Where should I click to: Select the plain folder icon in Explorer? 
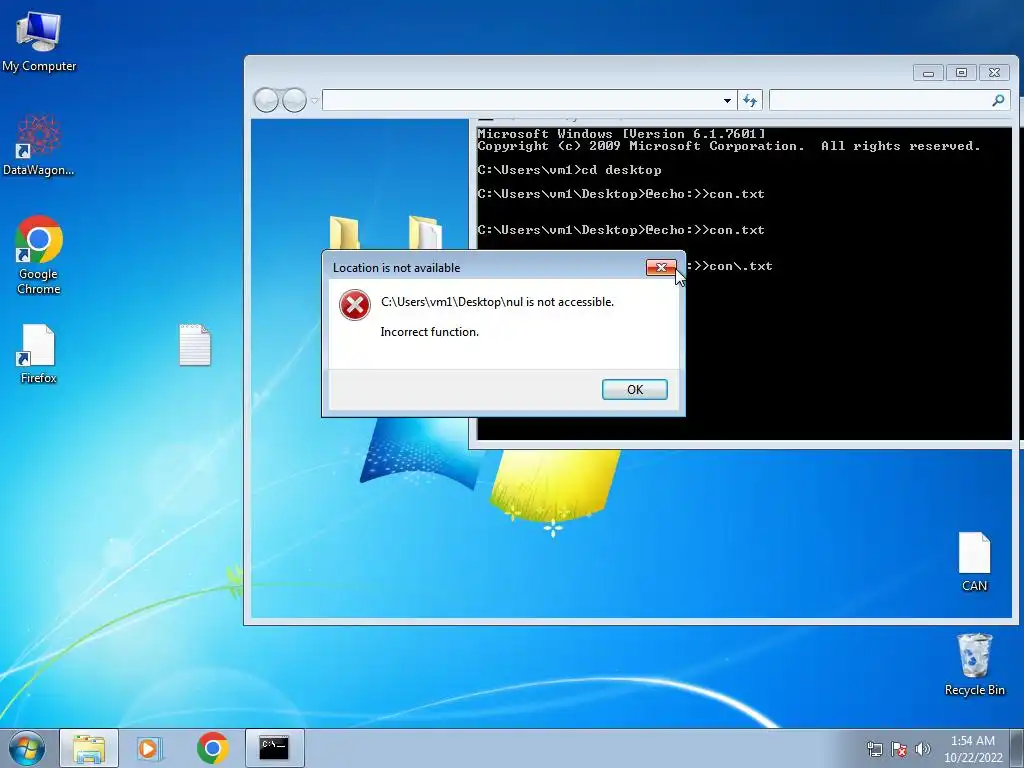[x=344, y=232]
